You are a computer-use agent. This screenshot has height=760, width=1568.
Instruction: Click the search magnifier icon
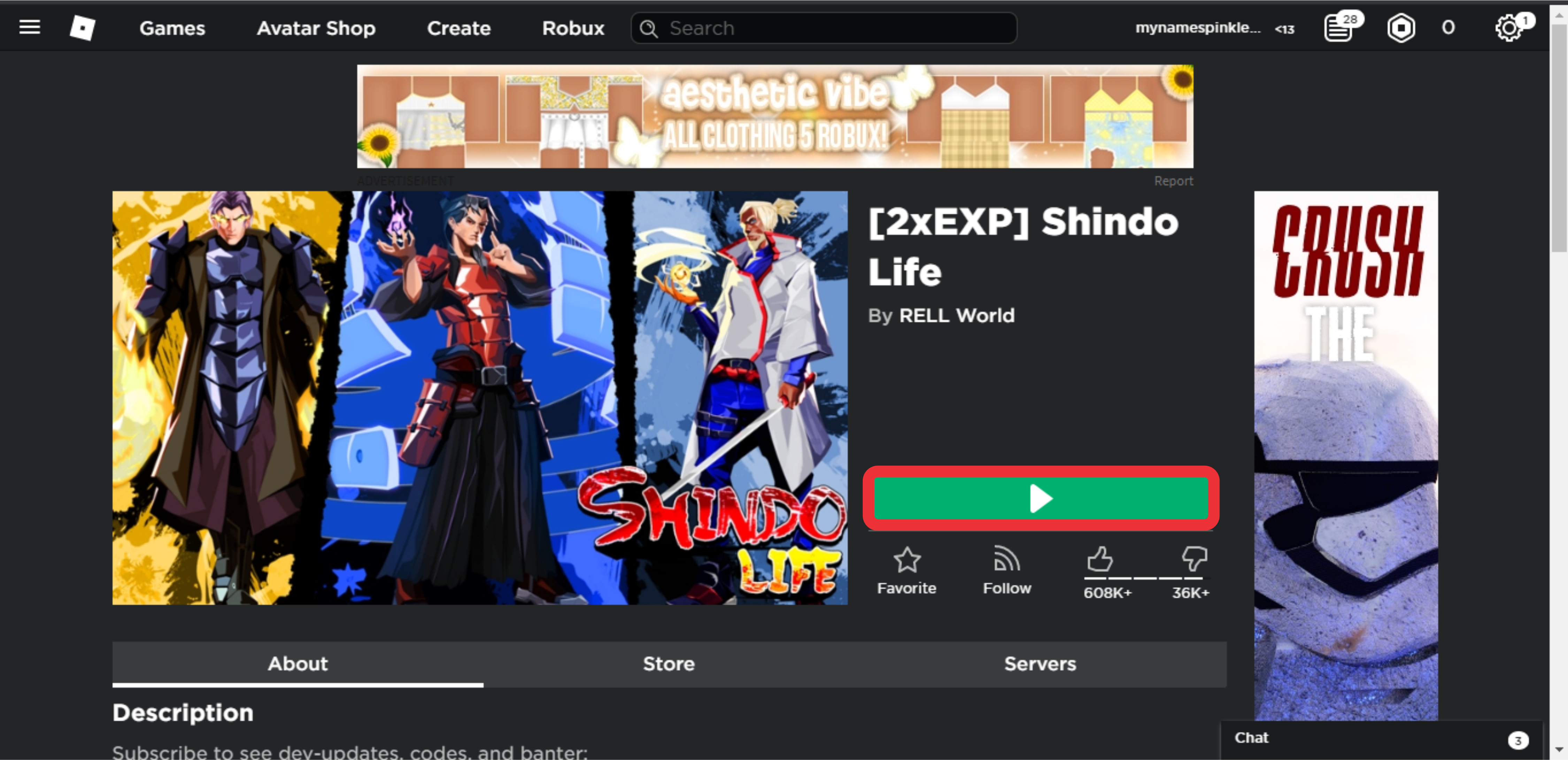click(649, 29)
